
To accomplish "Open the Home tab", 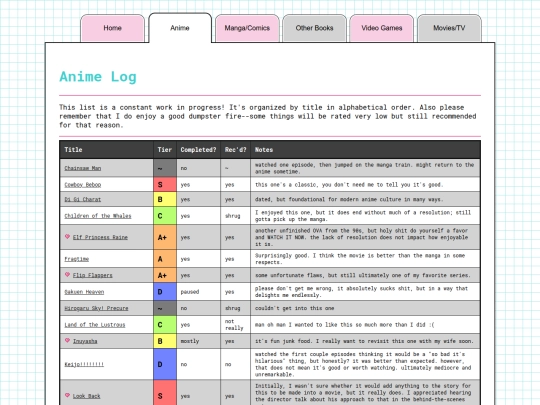I will (113, 28).
